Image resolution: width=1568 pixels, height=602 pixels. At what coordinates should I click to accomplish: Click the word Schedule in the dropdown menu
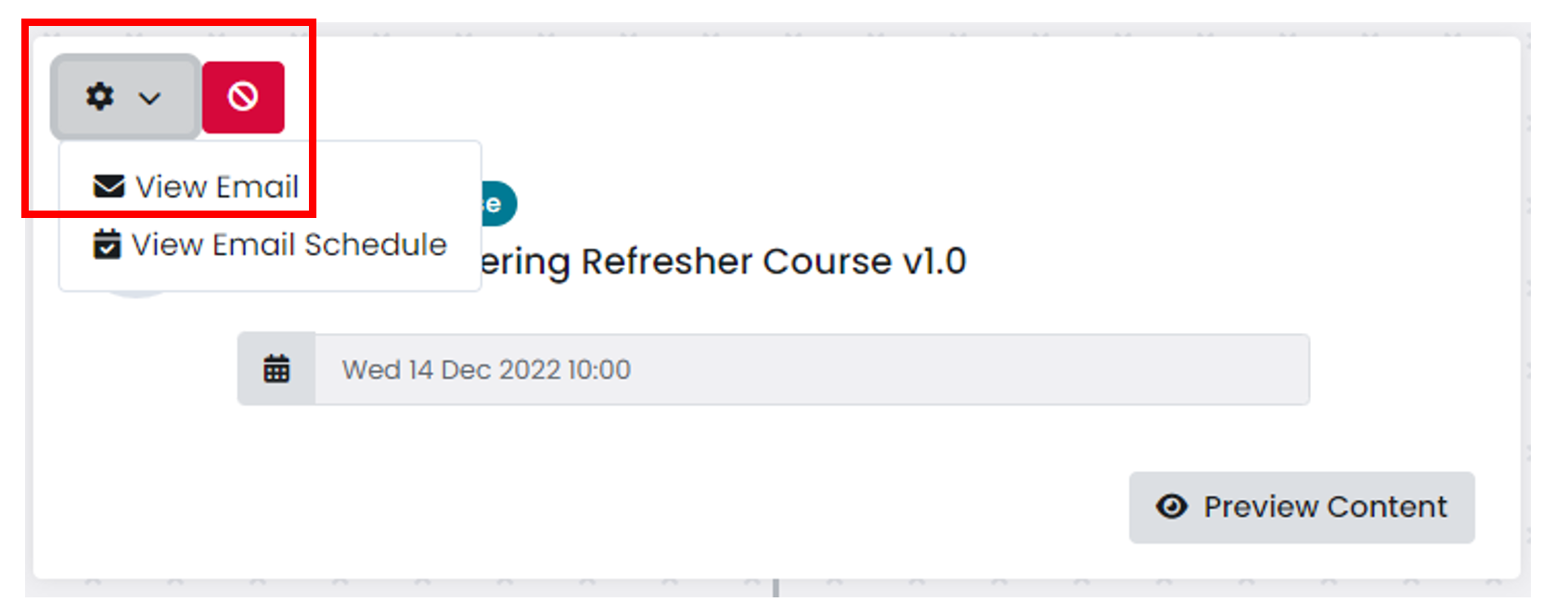(x=376, y=244)
